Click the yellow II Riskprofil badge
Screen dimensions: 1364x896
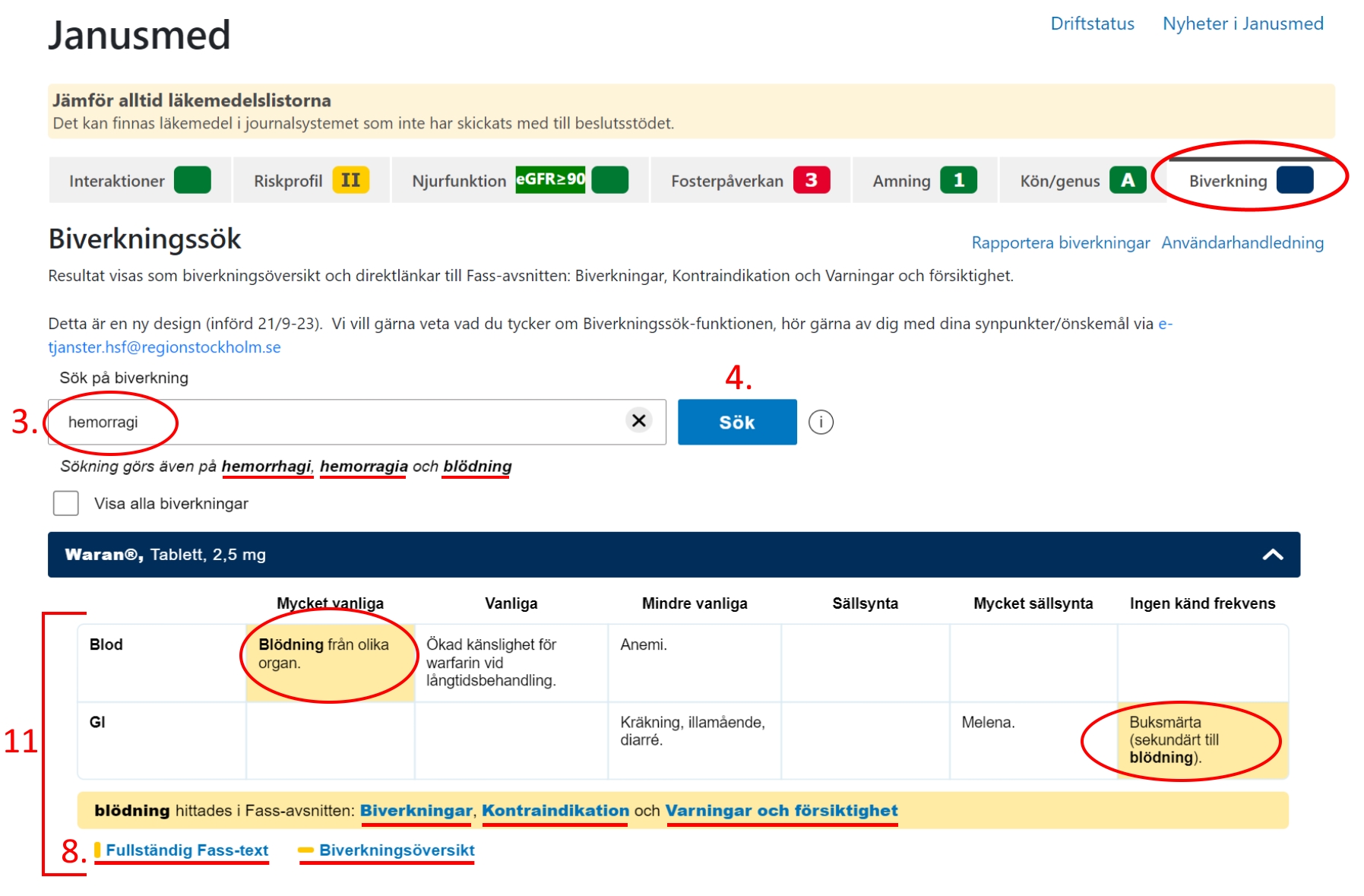pyautogui.click(x=350, y=180)
